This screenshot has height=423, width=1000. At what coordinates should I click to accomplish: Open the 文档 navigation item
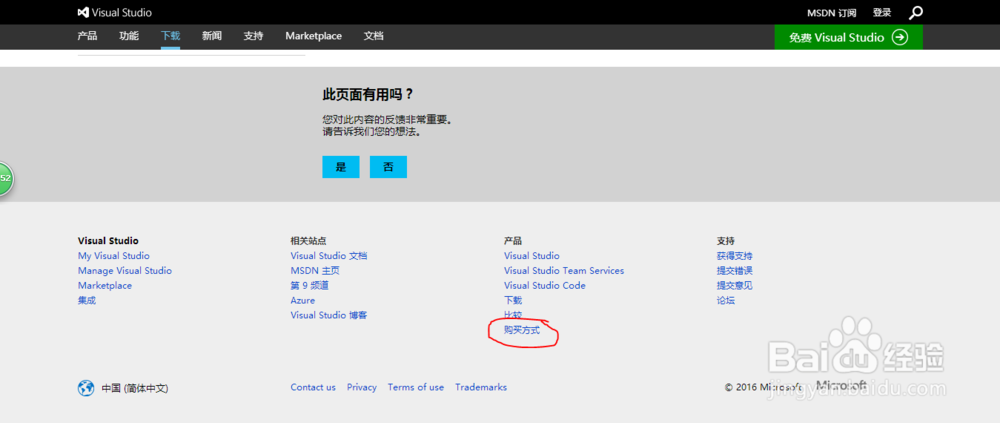[374, 36]
